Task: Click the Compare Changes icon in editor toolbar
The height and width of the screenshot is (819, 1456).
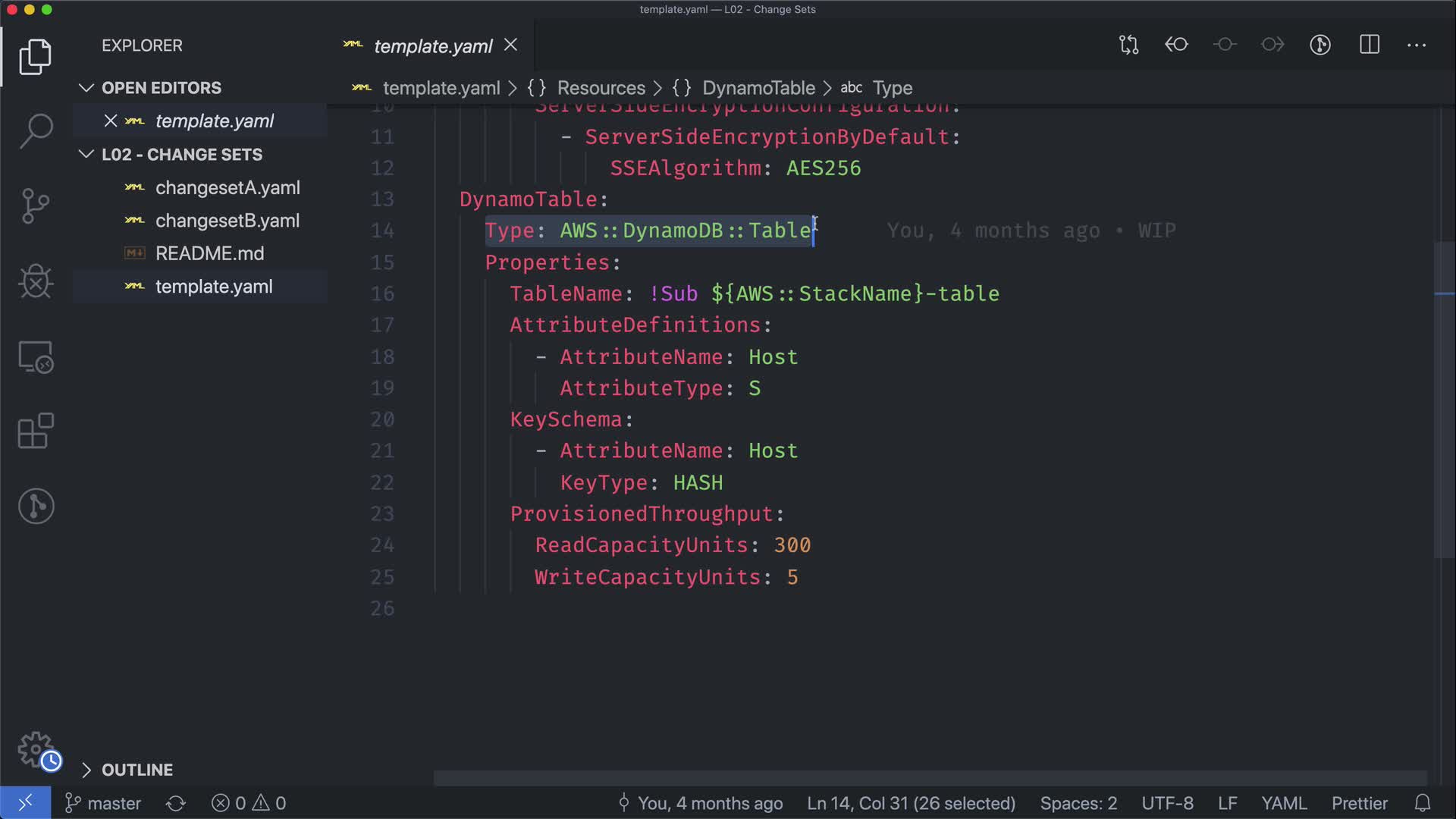Action: [x=1128, y=45]
